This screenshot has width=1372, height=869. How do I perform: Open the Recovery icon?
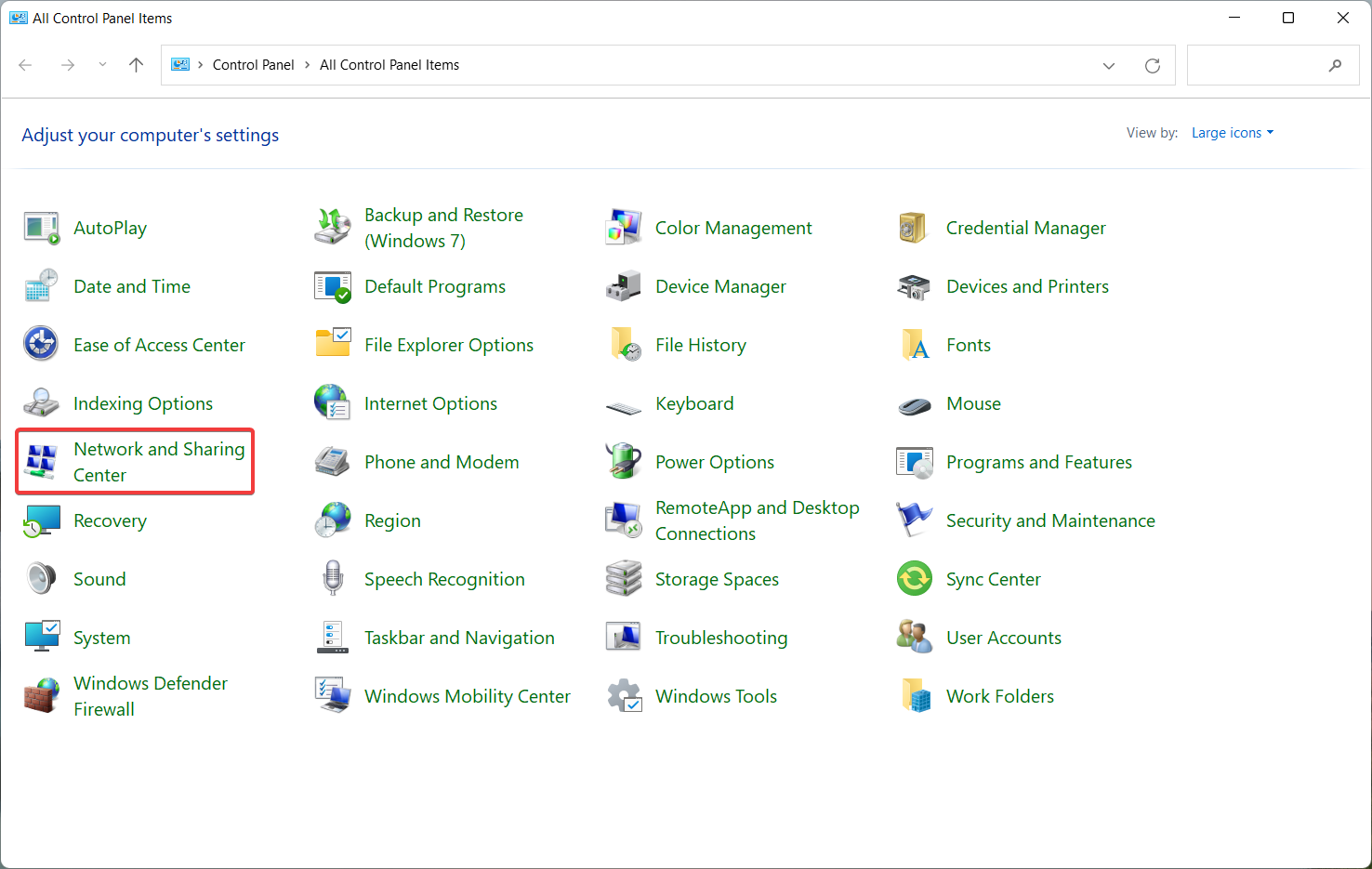(x=41, y=520)
